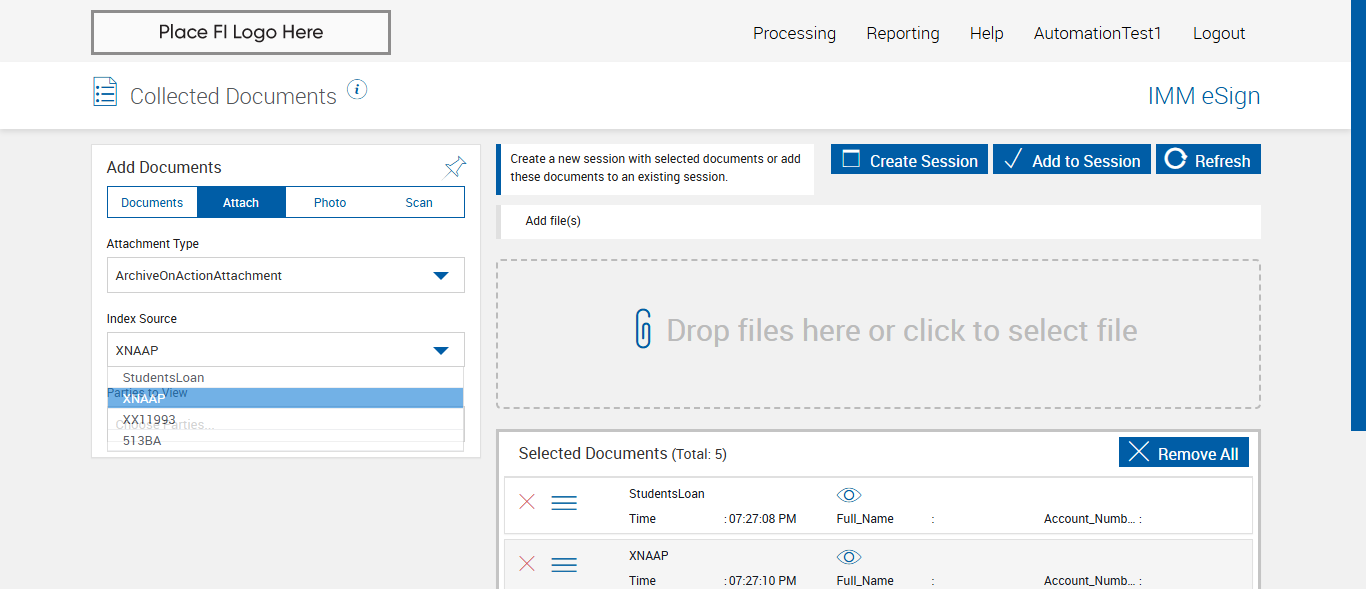Click the Add to Session button
Image resolution: width=1366 pixels, height=589 pixels.
click(x=1072, y=160)
